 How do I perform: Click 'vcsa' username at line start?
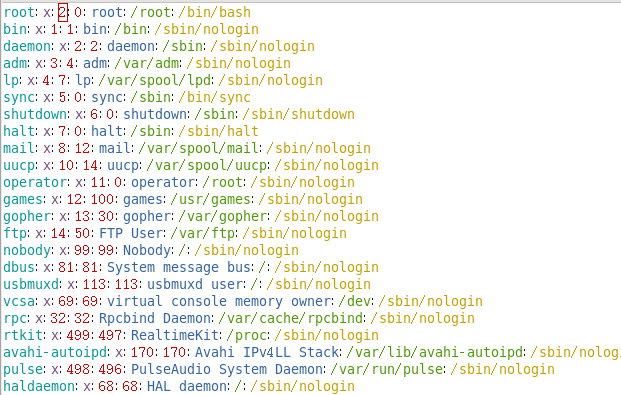tap(19, 301)
